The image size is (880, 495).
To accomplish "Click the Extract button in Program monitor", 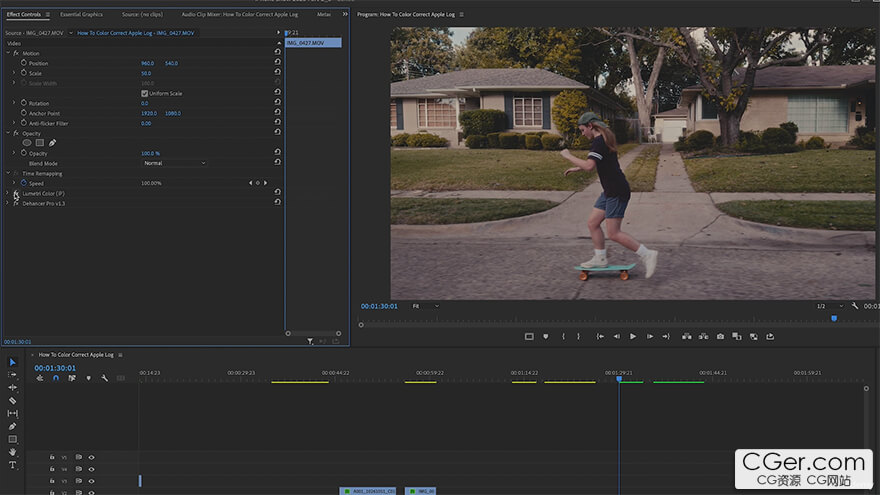I will click(x=703, y=337).
